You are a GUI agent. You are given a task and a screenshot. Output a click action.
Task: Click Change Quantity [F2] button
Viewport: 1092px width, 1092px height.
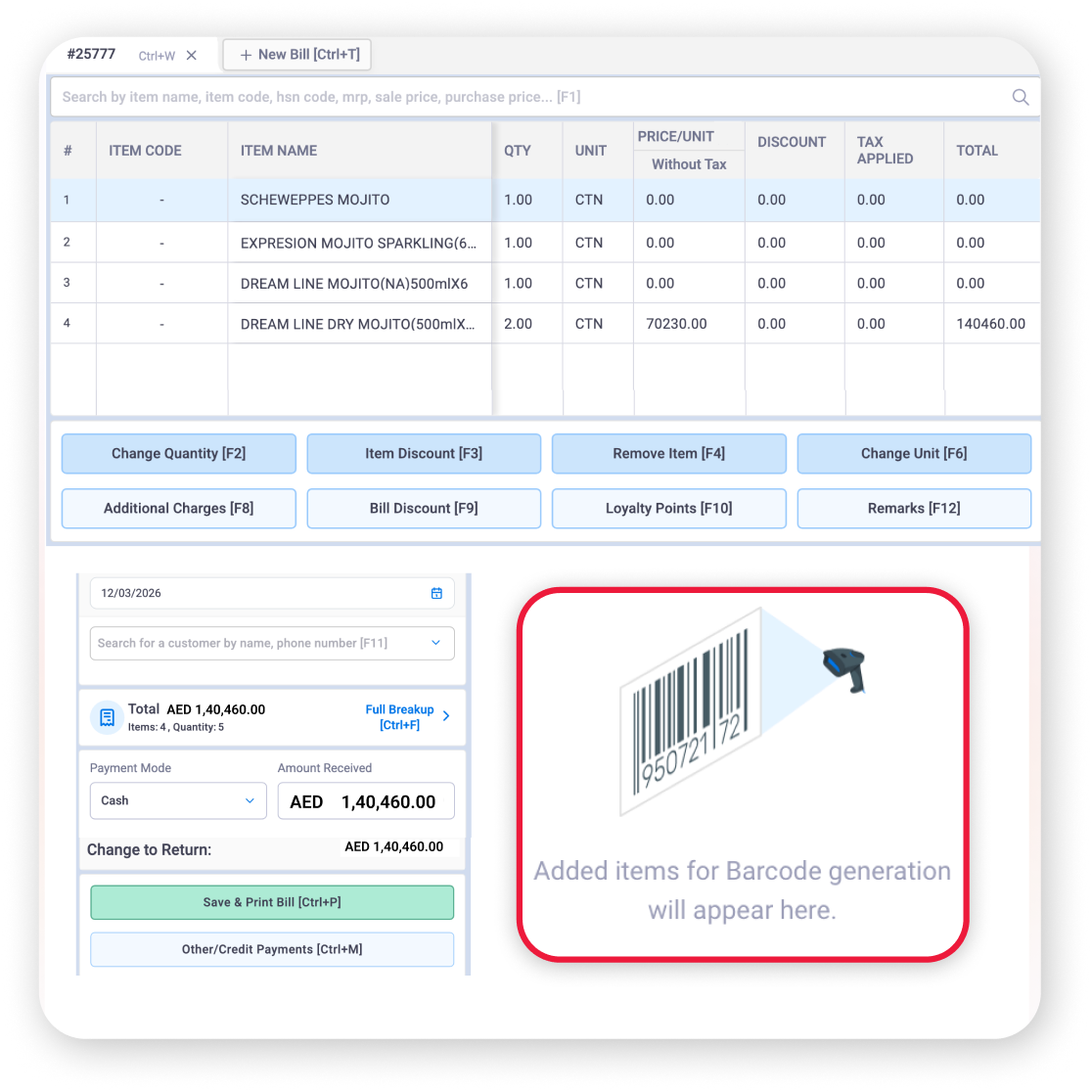click(x=179, y=454)
